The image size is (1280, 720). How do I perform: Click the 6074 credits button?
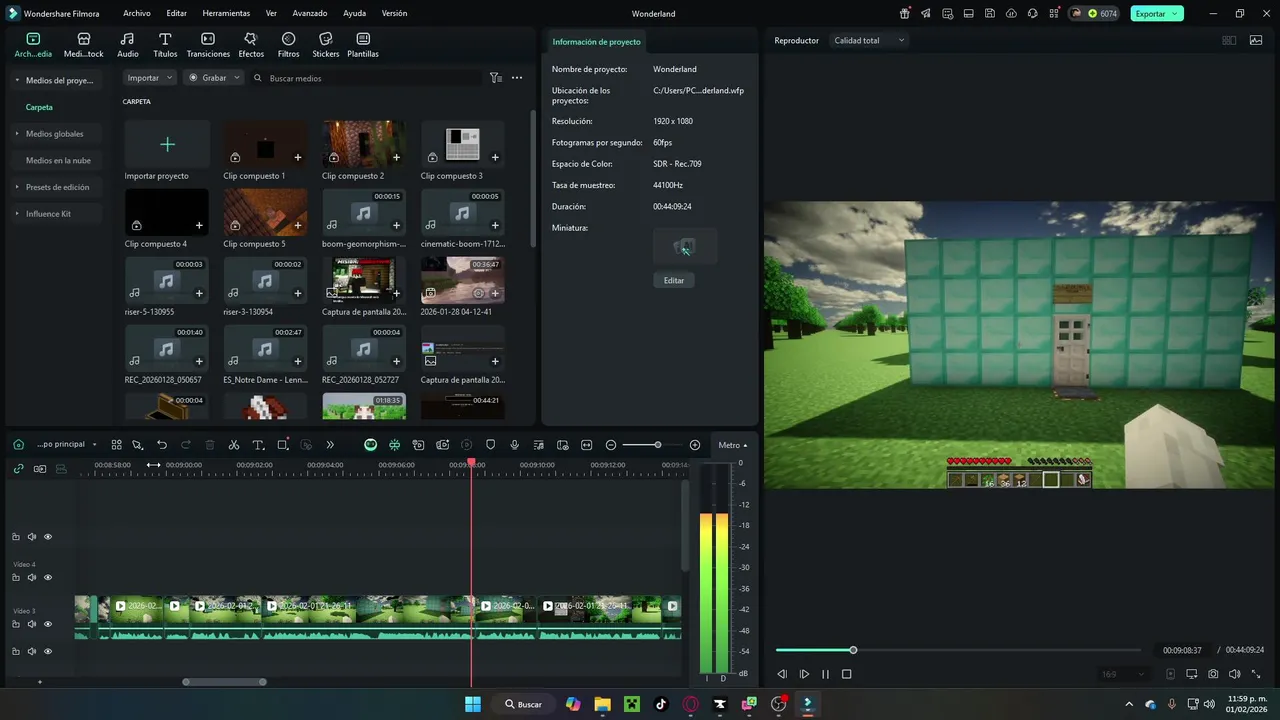1094,14
